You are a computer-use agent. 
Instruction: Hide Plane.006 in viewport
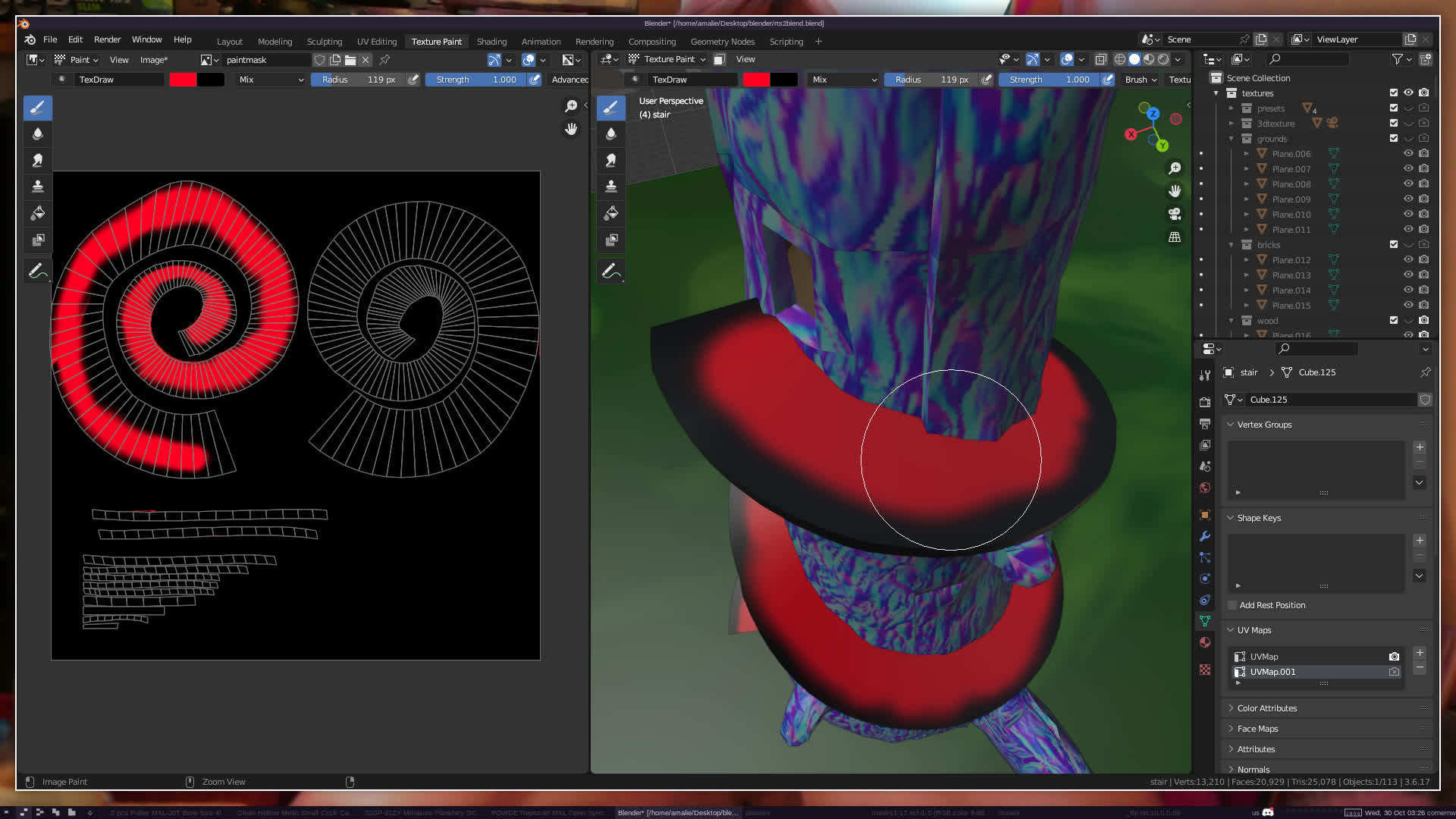point(1408,153)
